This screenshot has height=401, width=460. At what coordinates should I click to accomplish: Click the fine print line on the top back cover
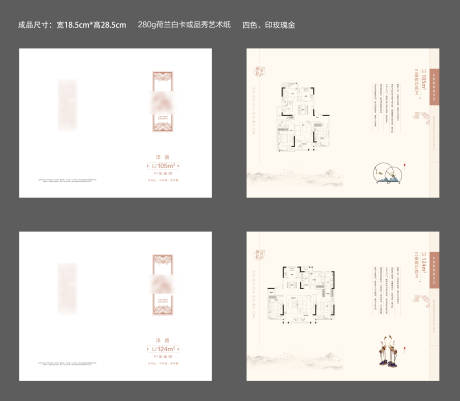click(x=67, y=180)
